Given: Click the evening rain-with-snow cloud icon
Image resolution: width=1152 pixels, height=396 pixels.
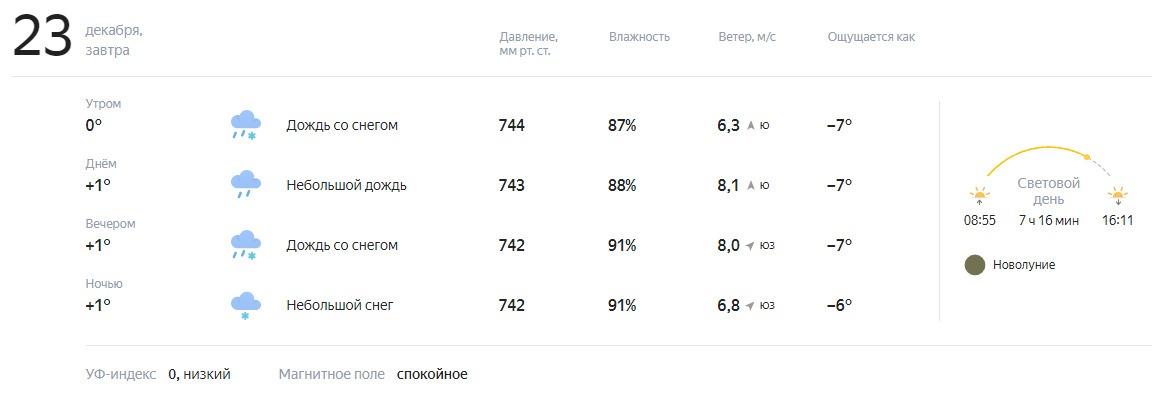Looking at the screenshot, I should click(x=245, y=245).
